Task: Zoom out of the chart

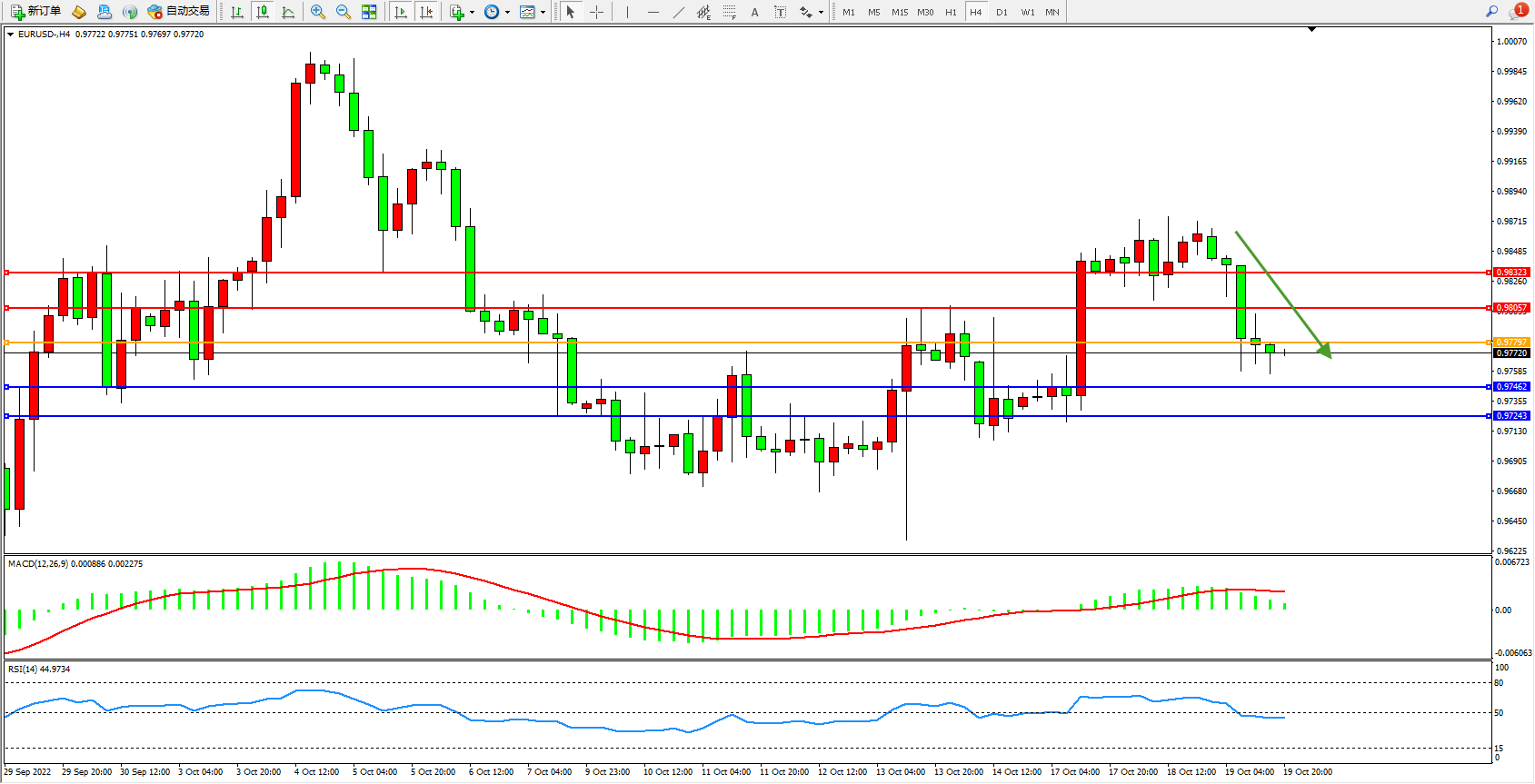Action: pyautogui.click(x=344, y=12)
